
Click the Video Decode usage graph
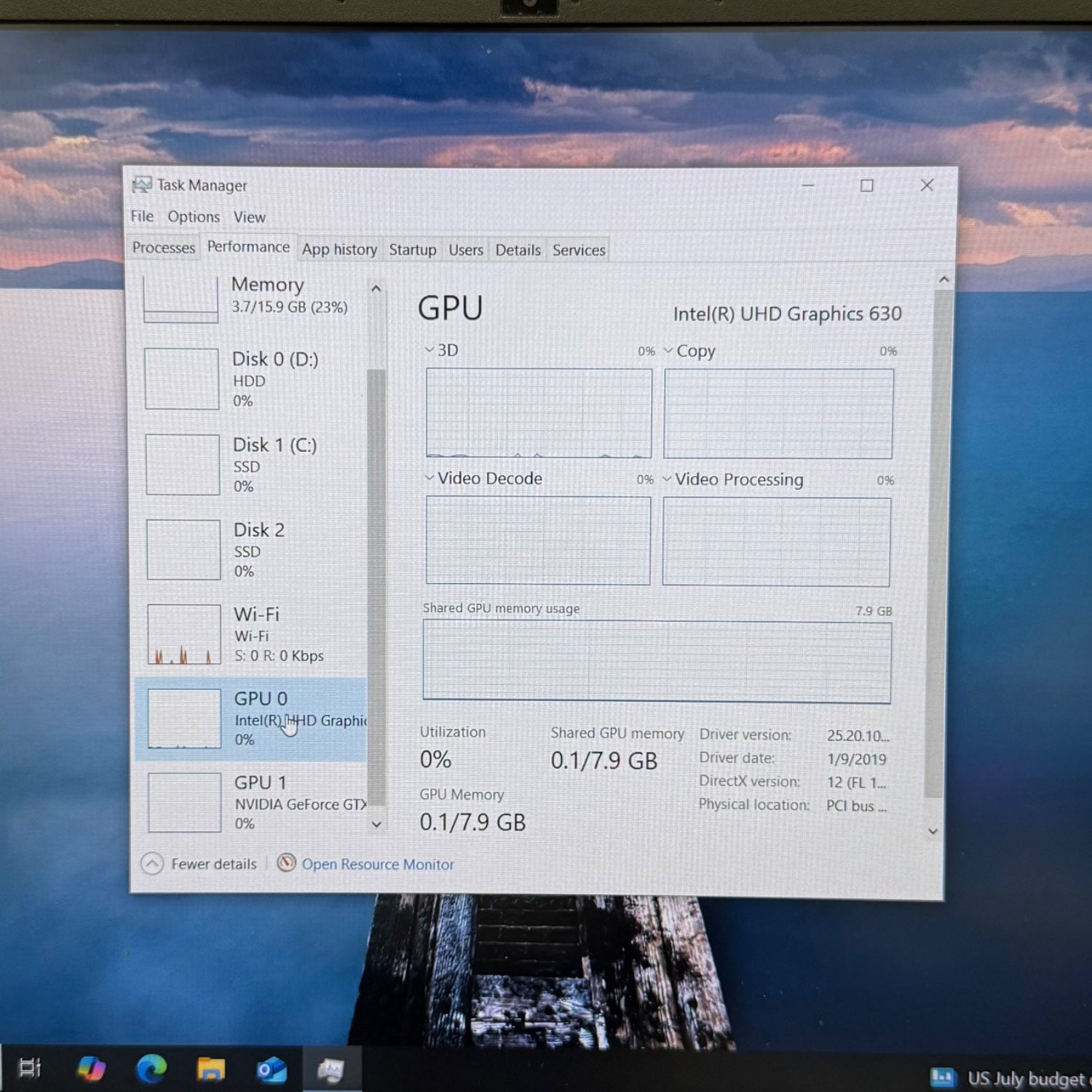(x=538, y=540)
